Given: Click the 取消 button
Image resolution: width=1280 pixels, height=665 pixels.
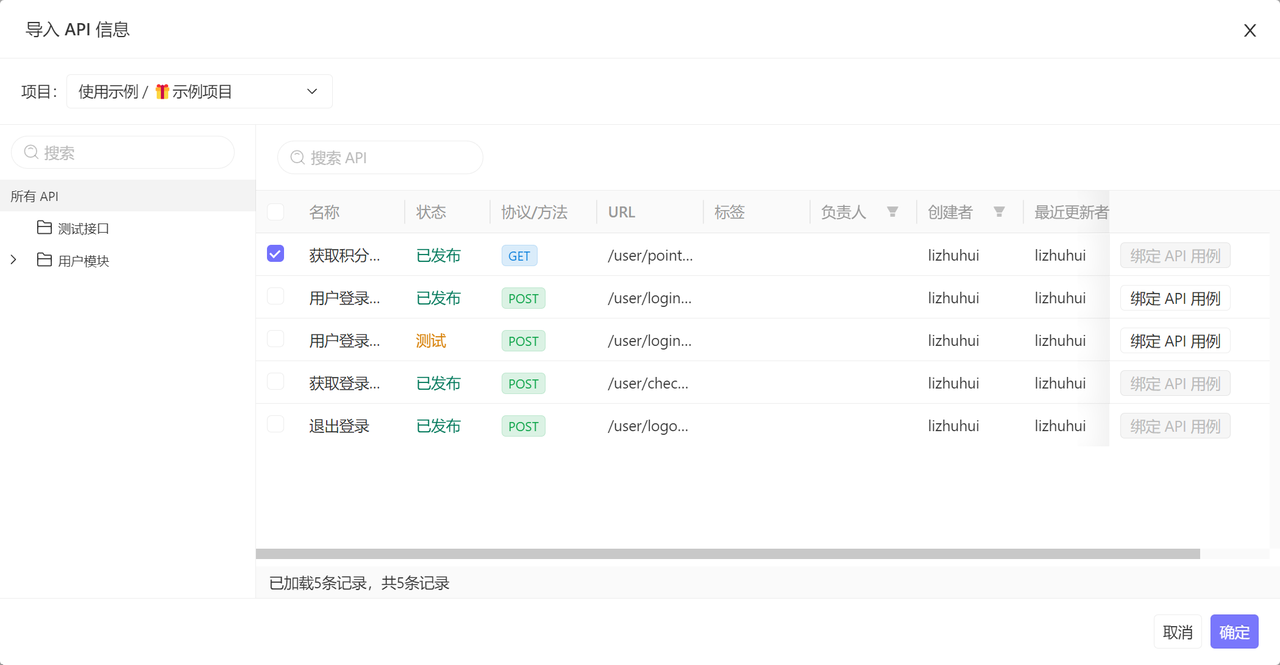Looking at the screenshot, I should tap(1178, 632).
